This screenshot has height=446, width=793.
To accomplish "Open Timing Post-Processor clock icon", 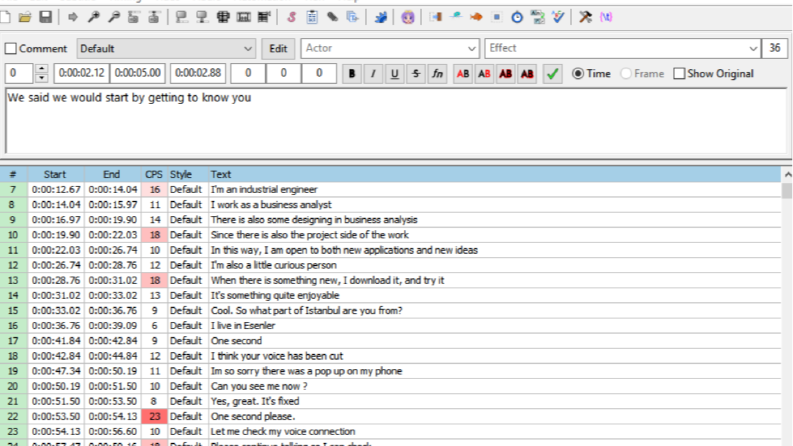I will 517,17.
